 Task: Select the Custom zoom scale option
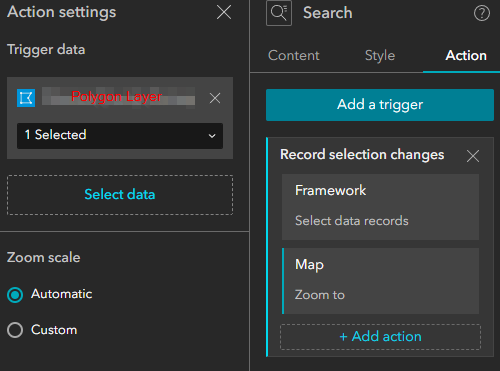click(x=15, y=330)
